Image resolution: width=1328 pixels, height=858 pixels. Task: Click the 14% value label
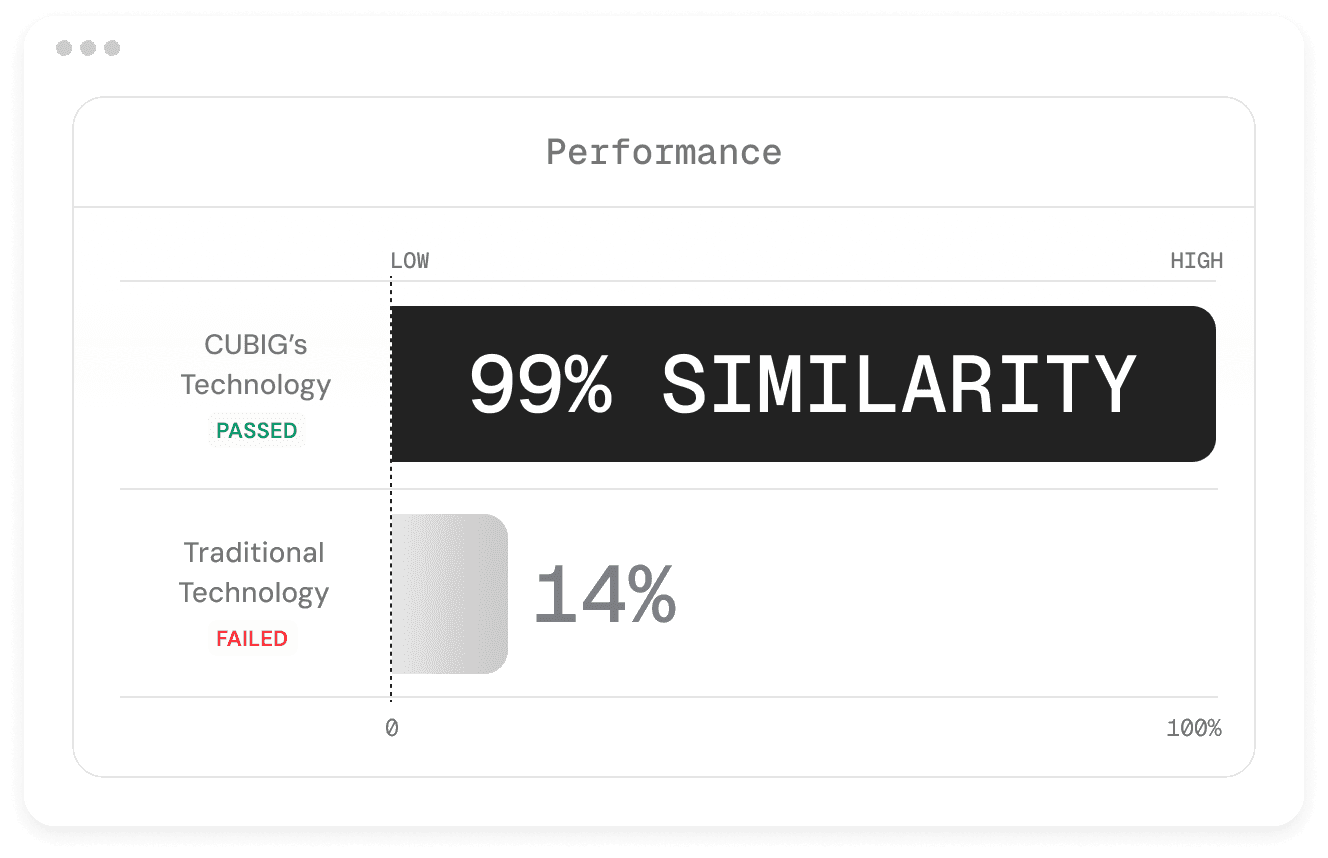click(605, 594)
